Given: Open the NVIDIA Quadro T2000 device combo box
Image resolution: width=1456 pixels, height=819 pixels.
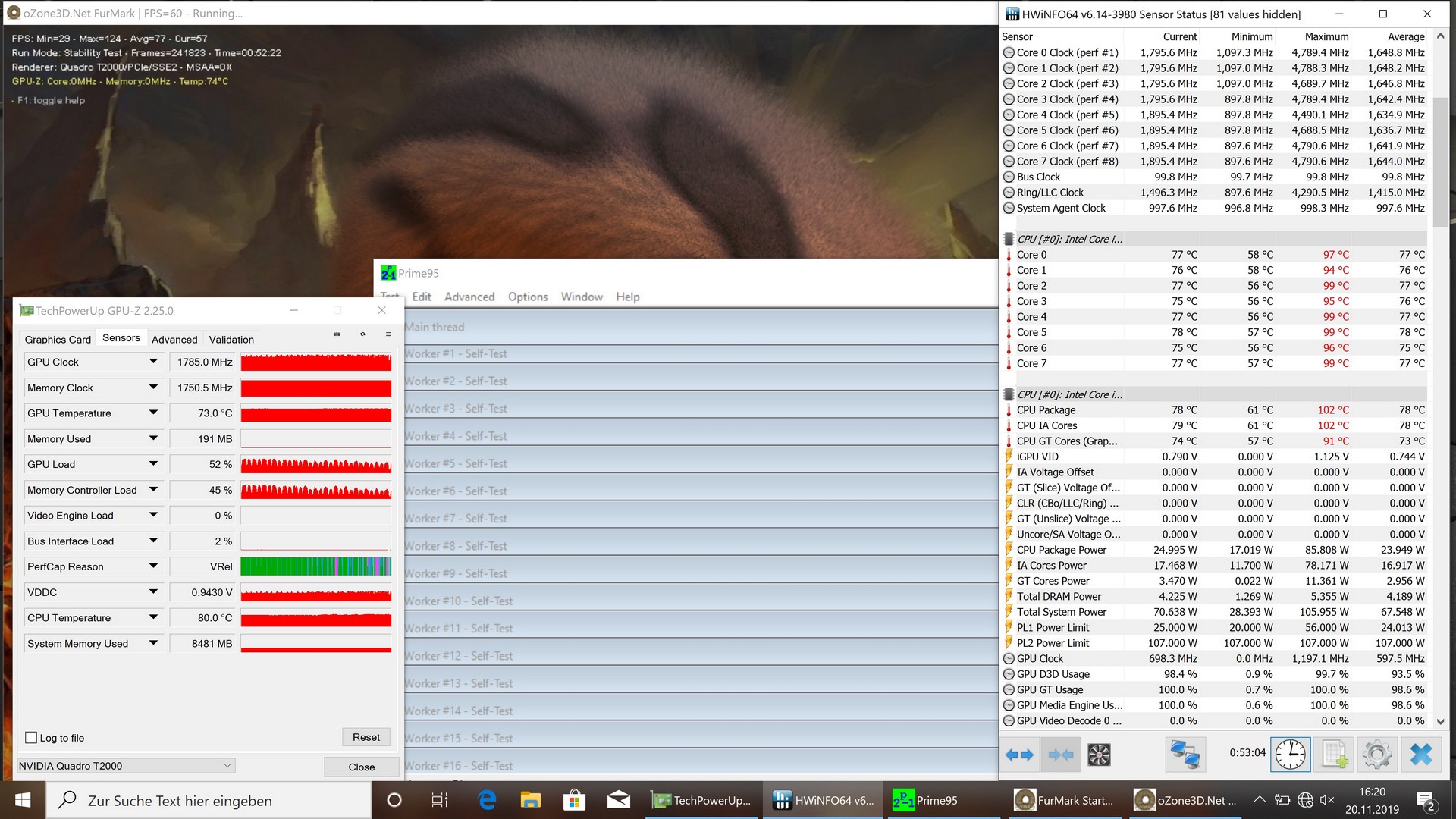Looking at the screenshot, I should coord(126,766).
